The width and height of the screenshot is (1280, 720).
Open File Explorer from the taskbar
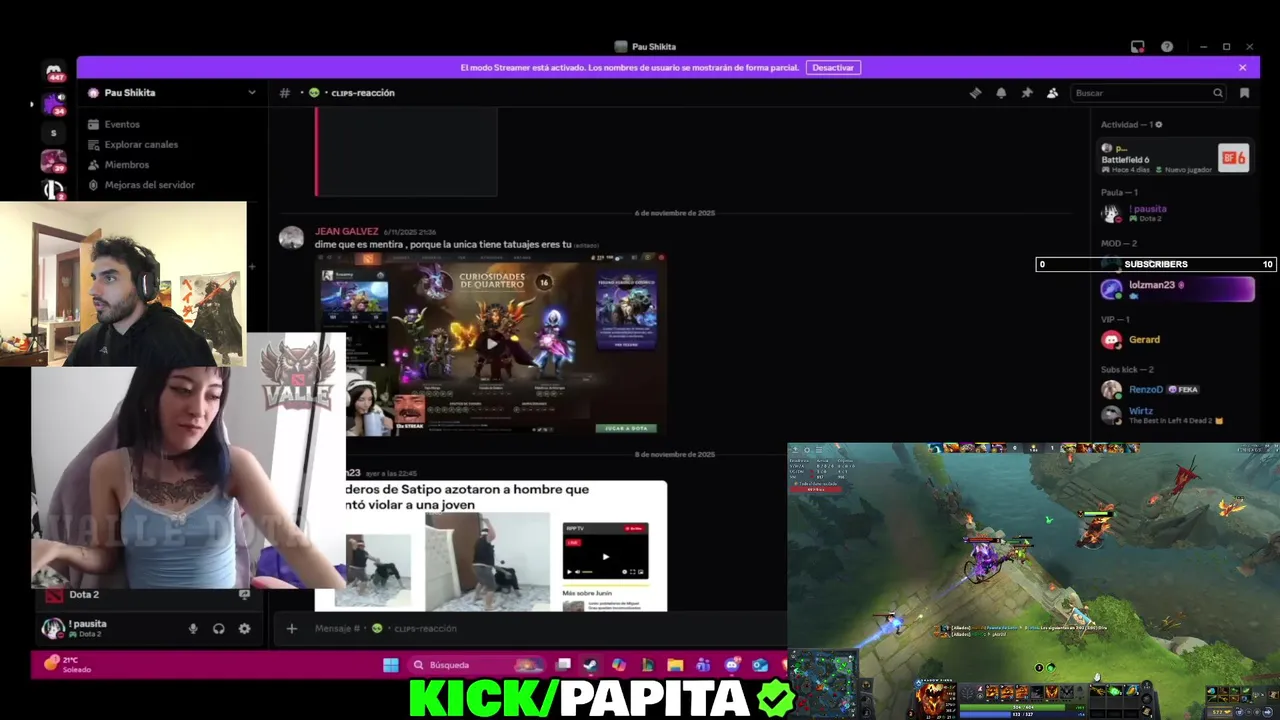pos(675,665)
